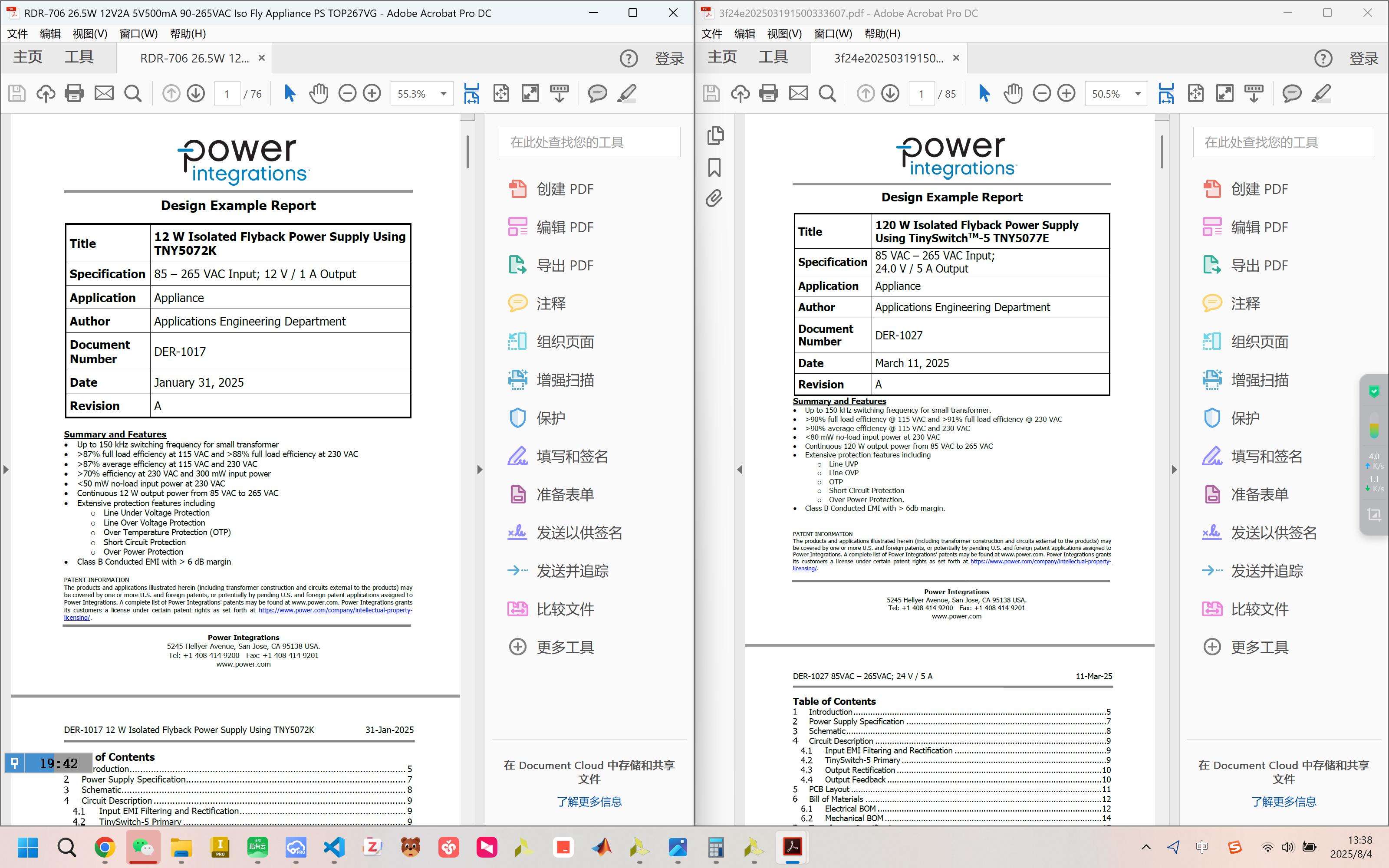Click 了解更多信息 link in right window
Image resolution: width=1389 pixels, height=868 pixels.
(1284, 802)
